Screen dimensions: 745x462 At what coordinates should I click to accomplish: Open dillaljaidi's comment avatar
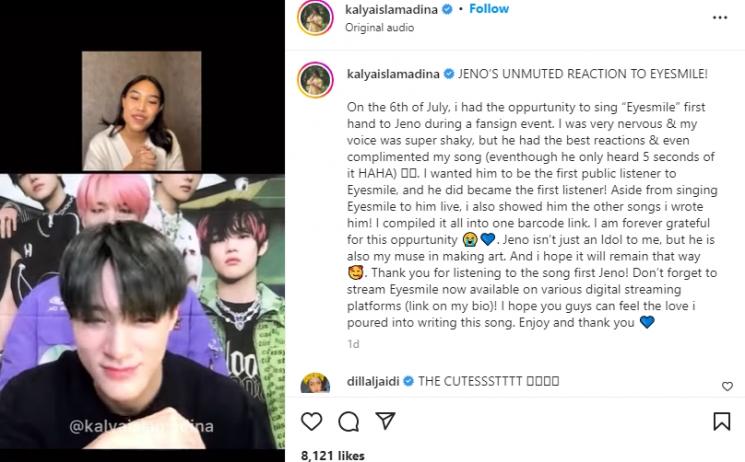(x=315, y=383)
